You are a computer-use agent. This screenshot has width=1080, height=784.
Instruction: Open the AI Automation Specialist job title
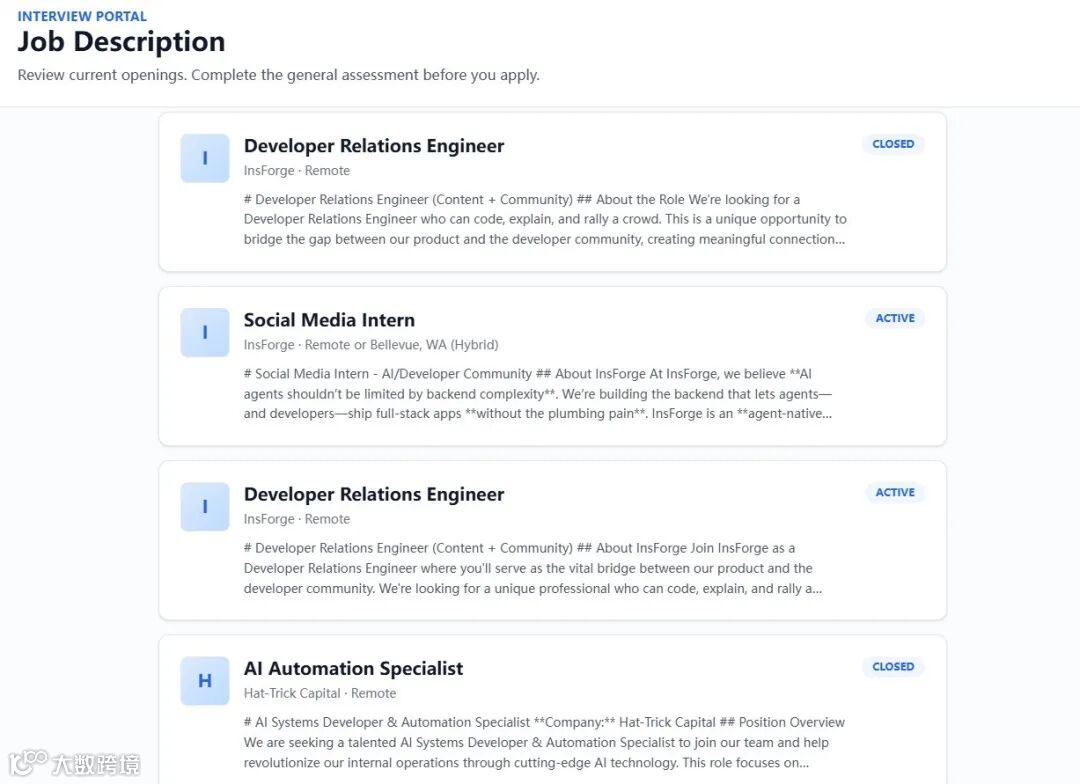[x=353, y=669]
